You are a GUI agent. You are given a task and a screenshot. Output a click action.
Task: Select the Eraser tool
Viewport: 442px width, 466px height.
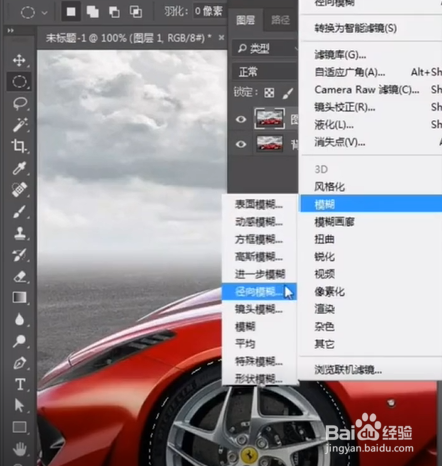coord(20,276)
